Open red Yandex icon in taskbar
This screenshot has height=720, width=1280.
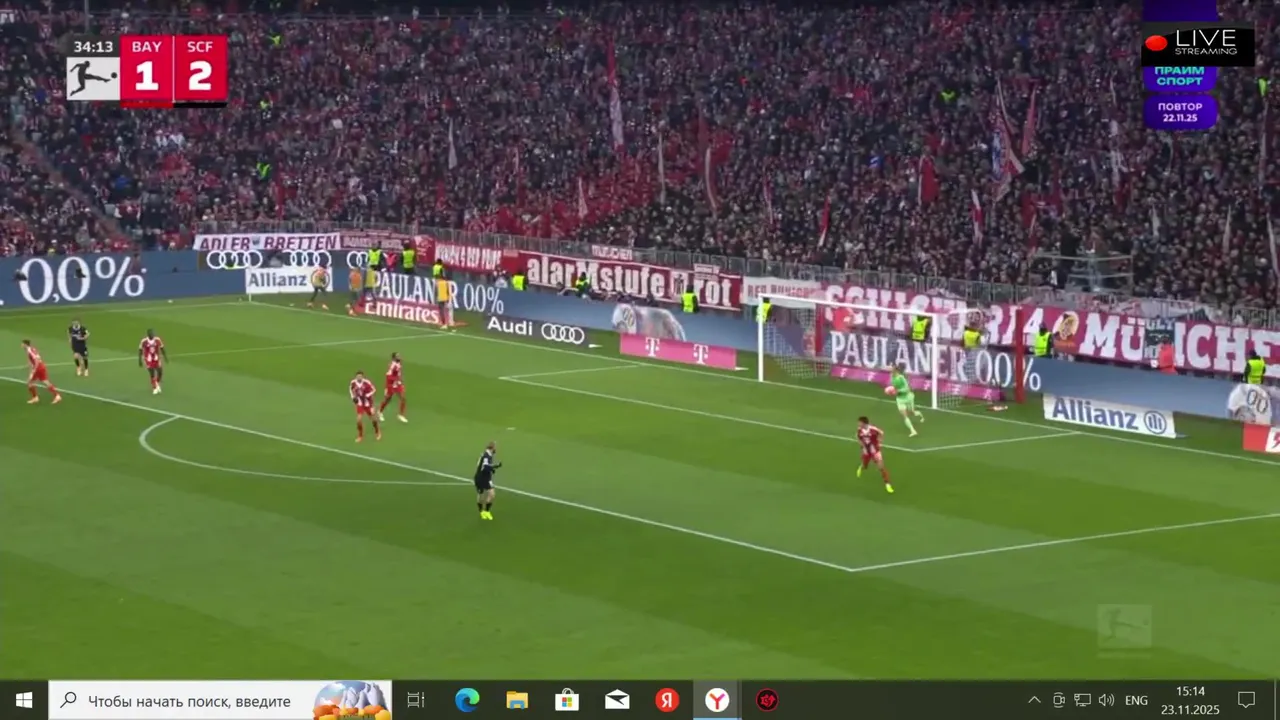coord(667,700)
